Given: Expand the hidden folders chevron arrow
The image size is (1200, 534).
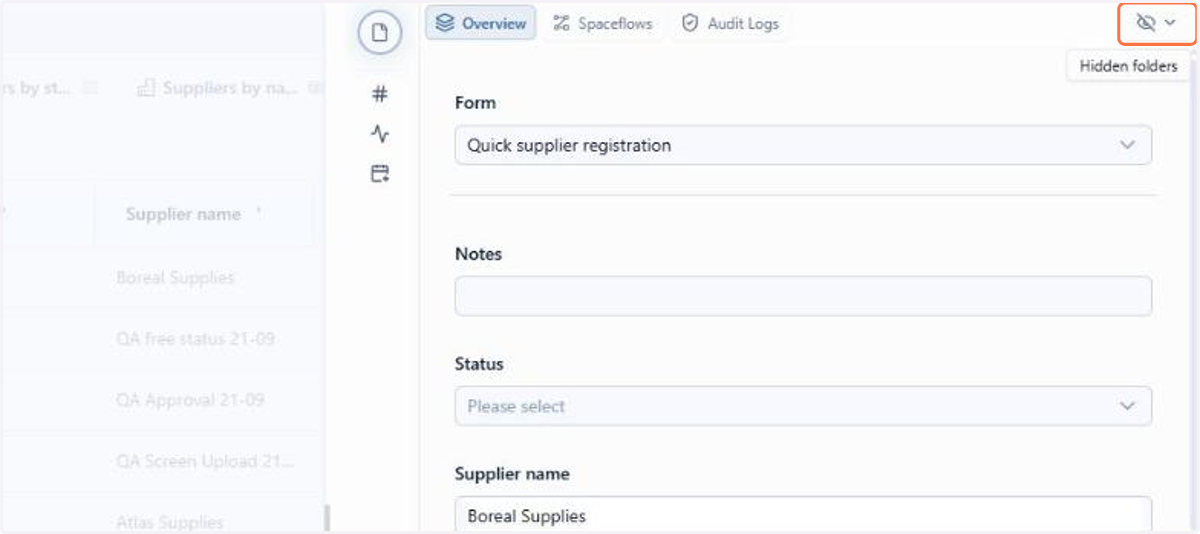Looking at the screenshot, I should tap(1170, 23).
